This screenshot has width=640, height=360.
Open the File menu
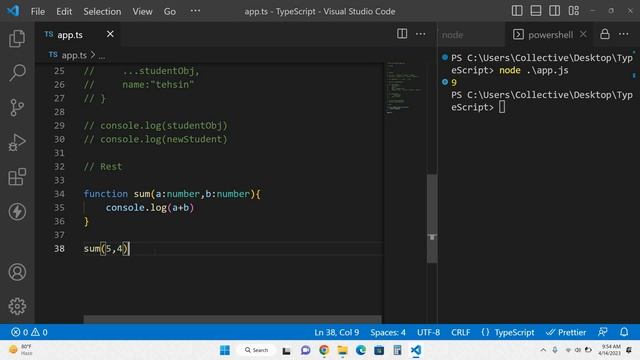point(38,11)
